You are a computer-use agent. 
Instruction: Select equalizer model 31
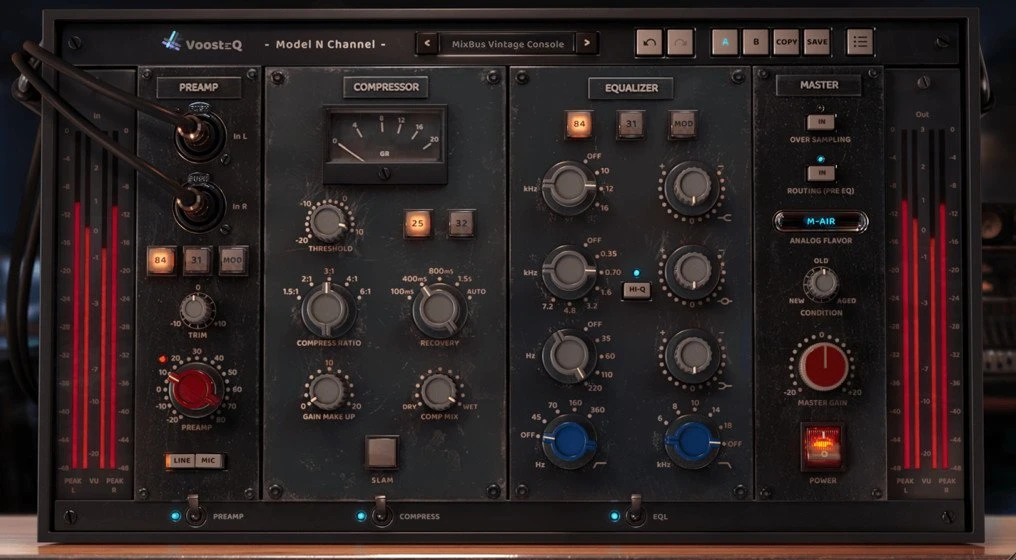click(630, 124)
